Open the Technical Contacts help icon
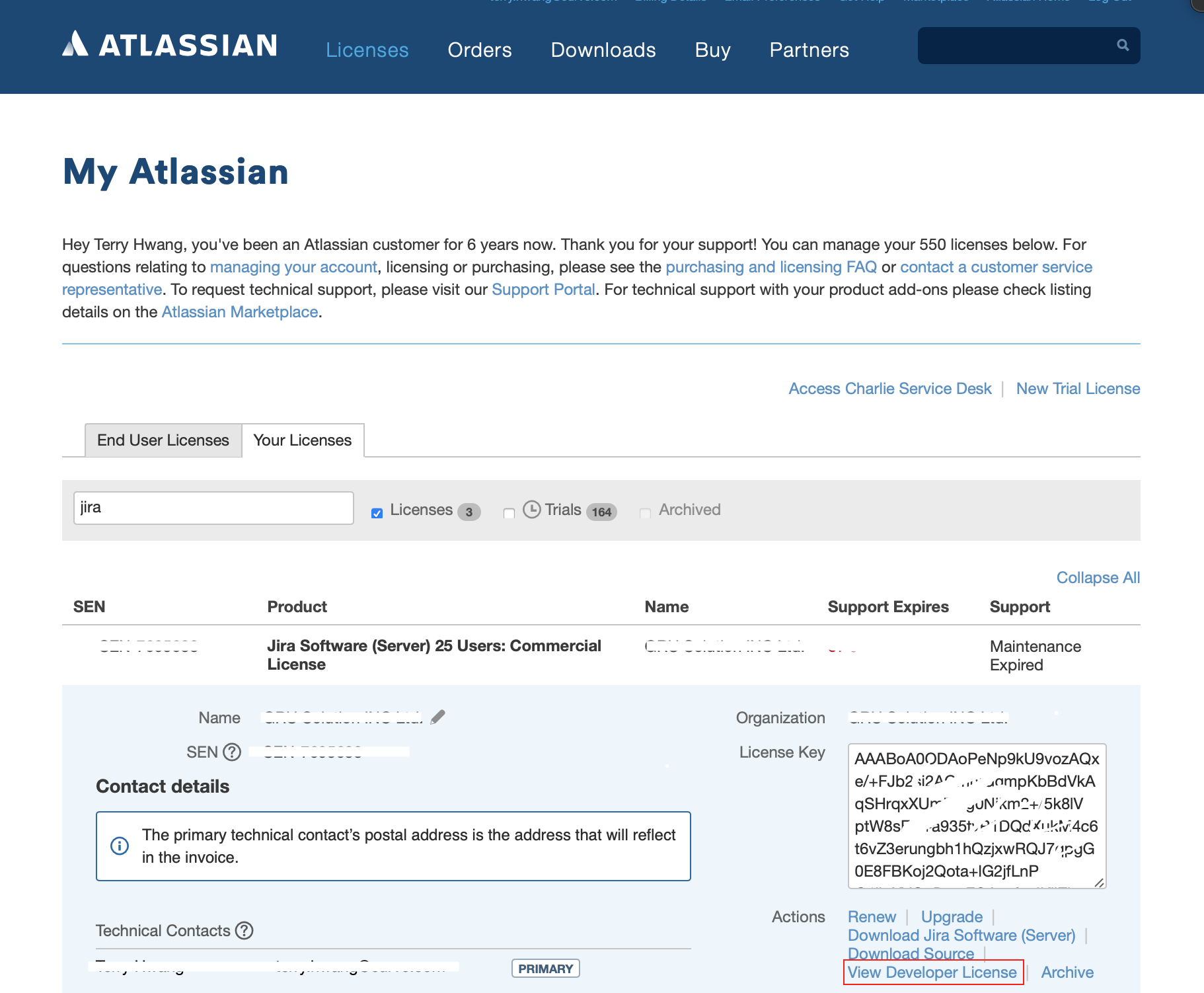The width and height of the screenshot is (1204, 993). click(245, 931)
